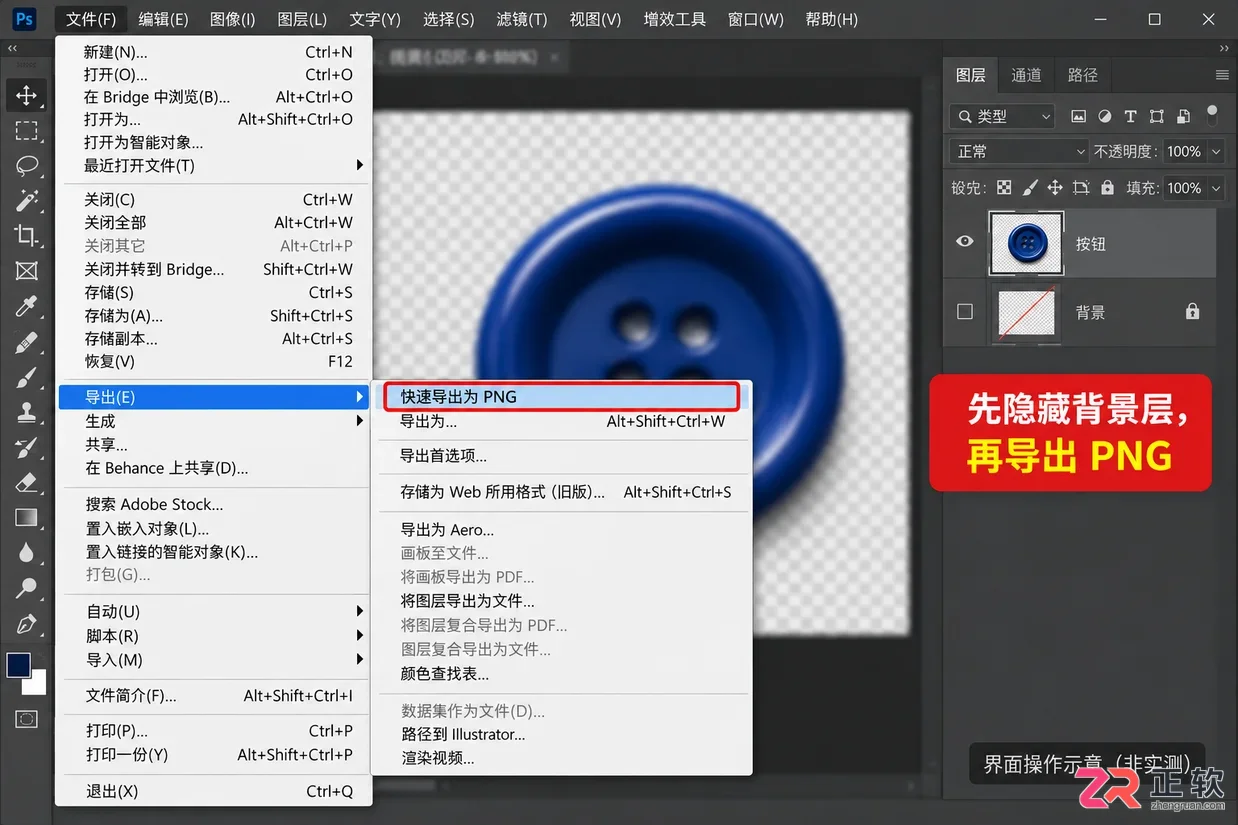
Task: Select the Brush tool
Action: [x=26, y=377]
